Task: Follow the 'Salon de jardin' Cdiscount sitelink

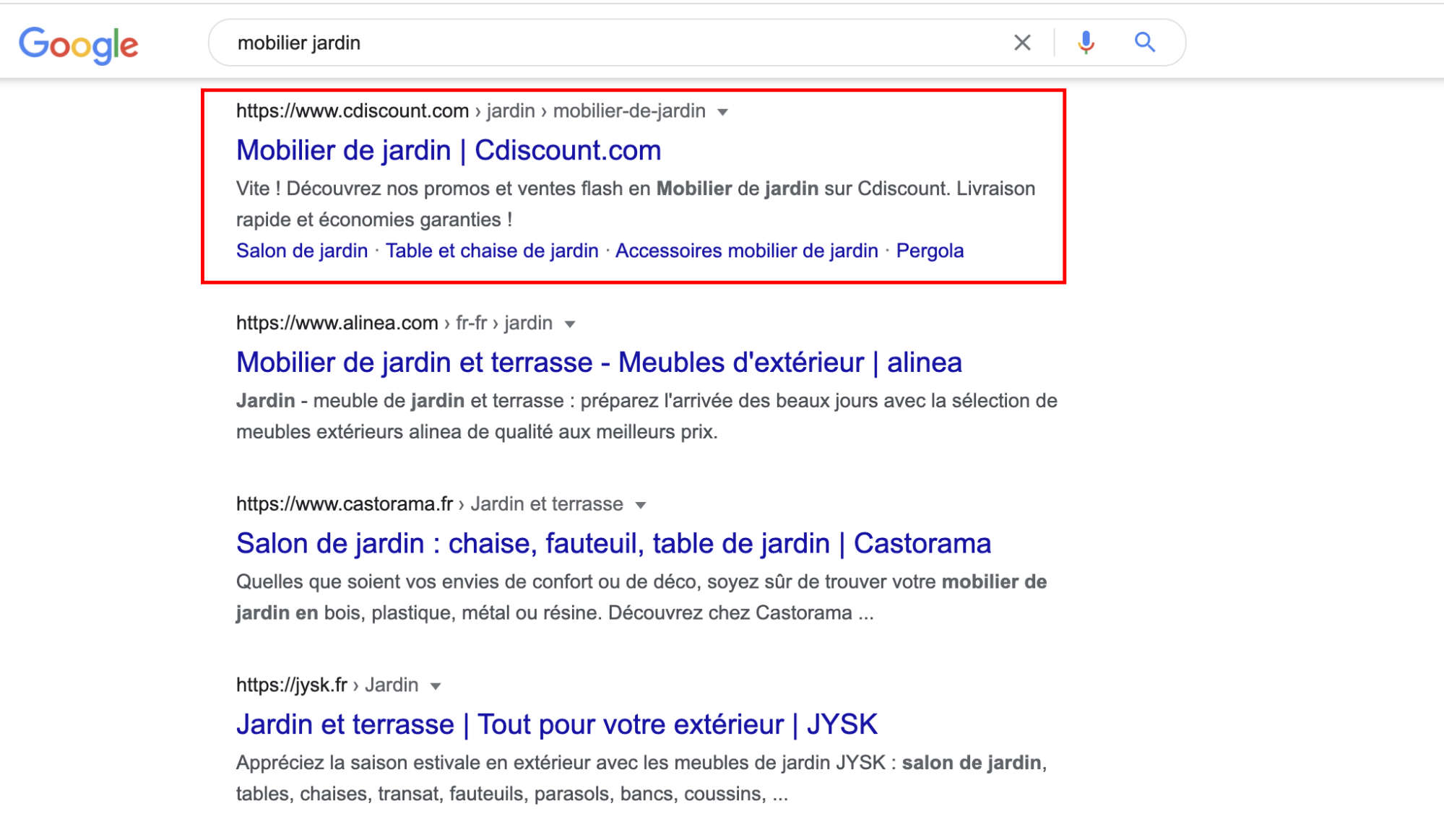Action: pyautogui.click(x=302, y=251)
